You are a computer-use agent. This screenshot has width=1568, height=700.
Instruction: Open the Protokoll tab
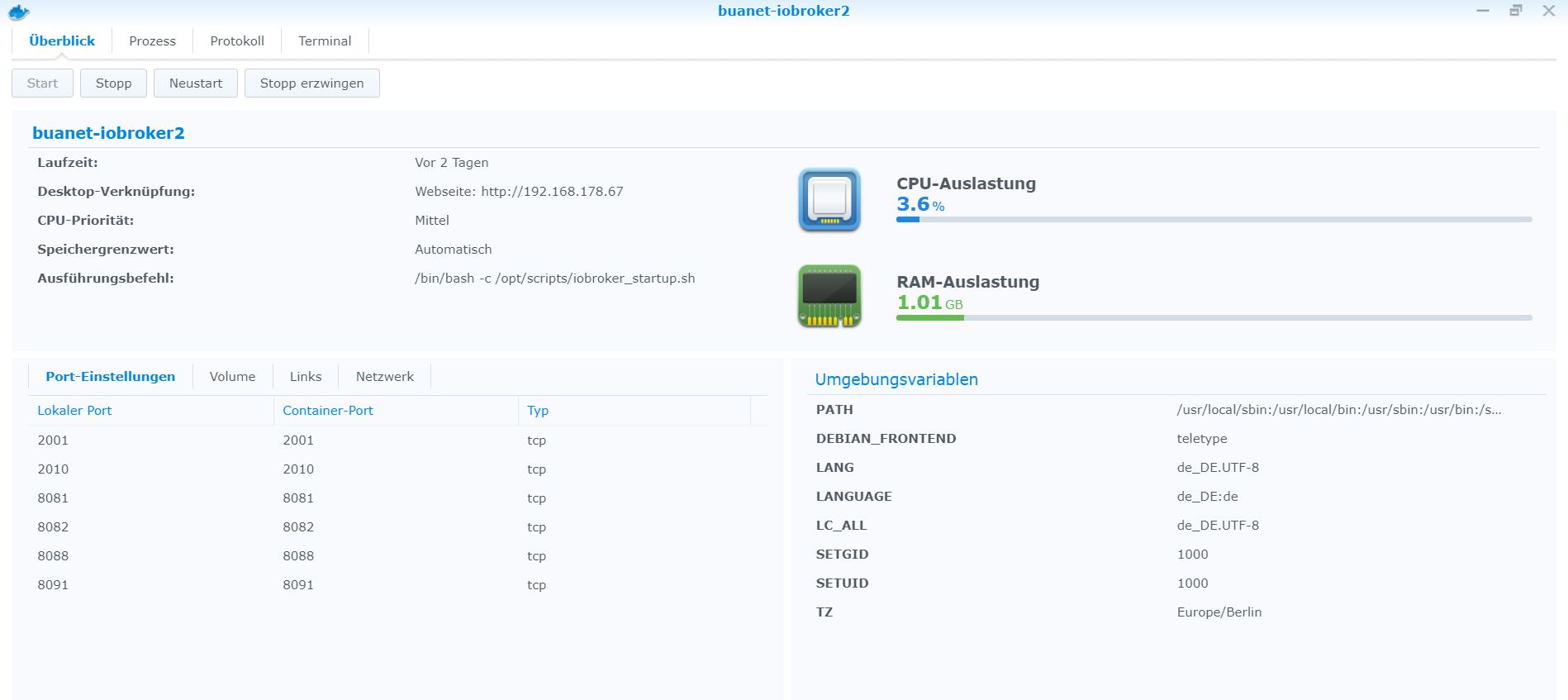pyautogui.click(x=237, y=40)
